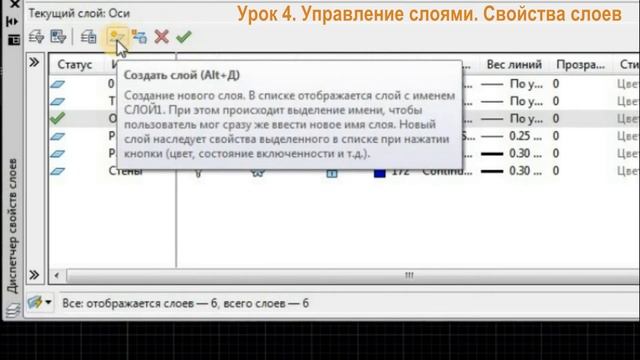640x360 pixels.
Task: Click the New Group Filter icon
Action: click(58, 37)
